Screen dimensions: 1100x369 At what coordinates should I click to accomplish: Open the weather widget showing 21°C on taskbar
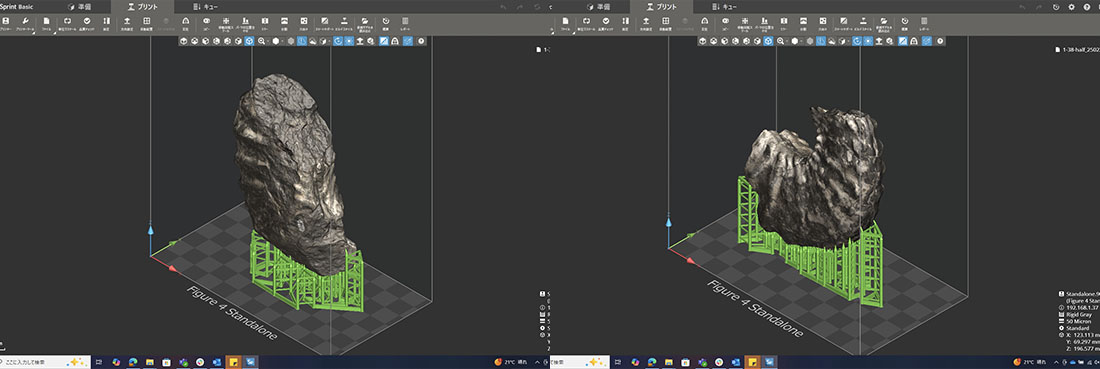[x=511, y=362]
